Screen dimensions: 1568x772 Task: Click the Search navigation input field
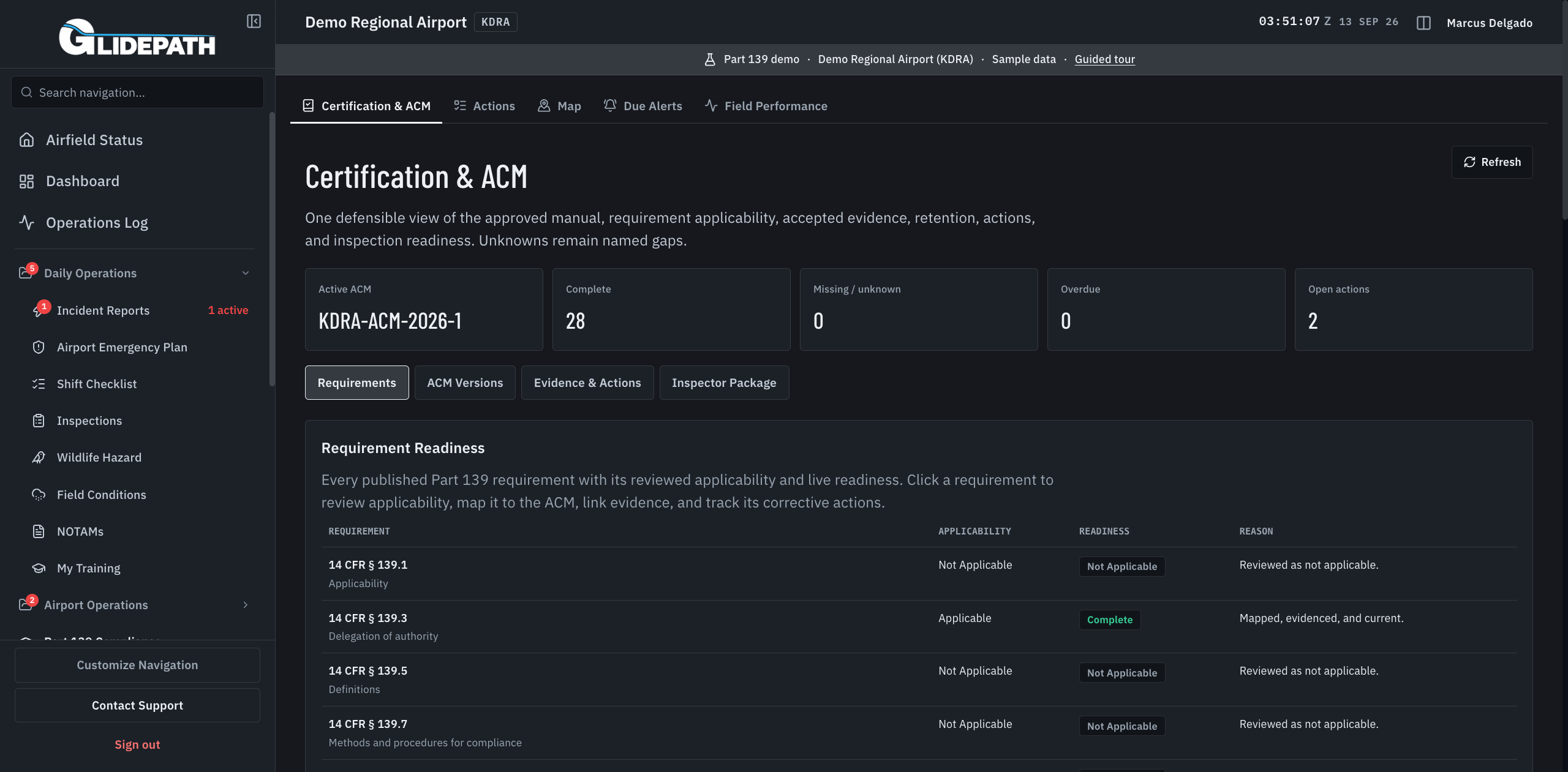pos(137,92)
